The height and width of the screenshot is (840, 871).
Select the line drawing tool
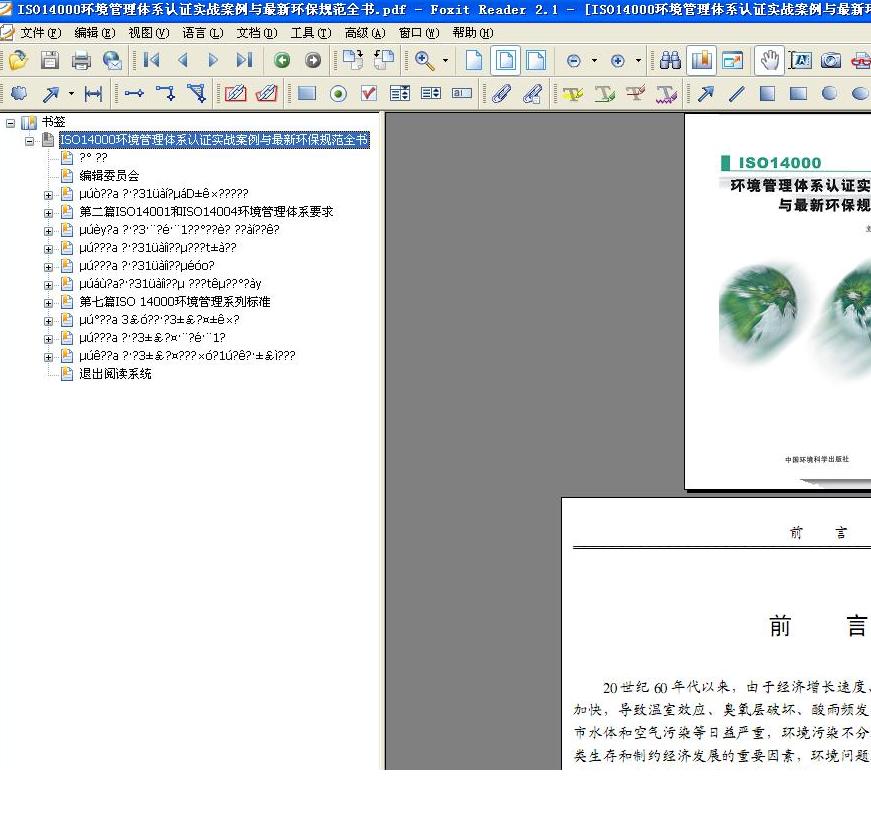click(737, 94)
